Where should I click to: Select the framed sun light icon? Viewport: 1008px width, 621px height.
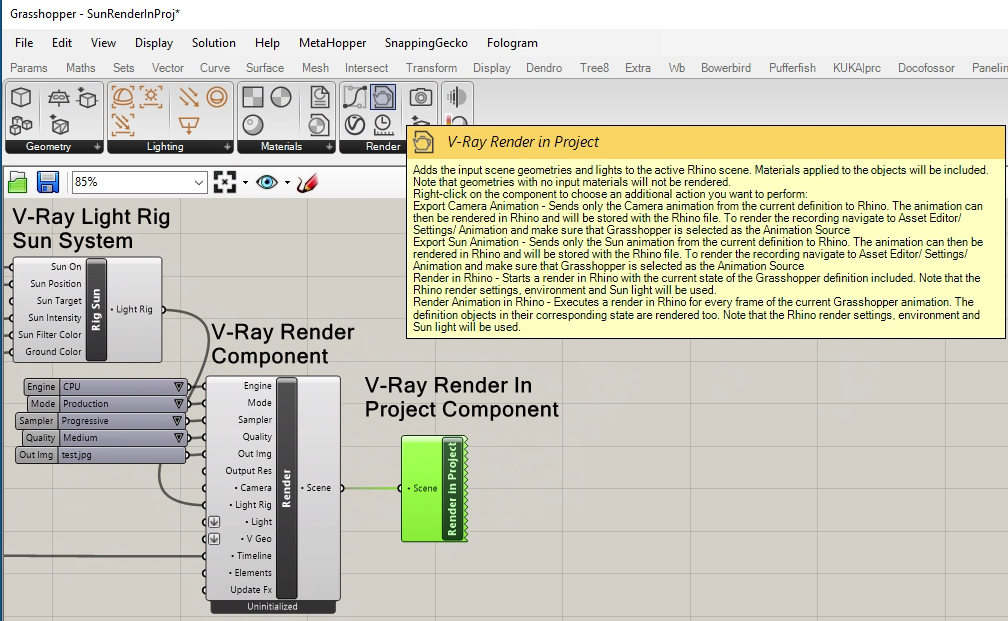pyautogui.click(x=152, y=98)
